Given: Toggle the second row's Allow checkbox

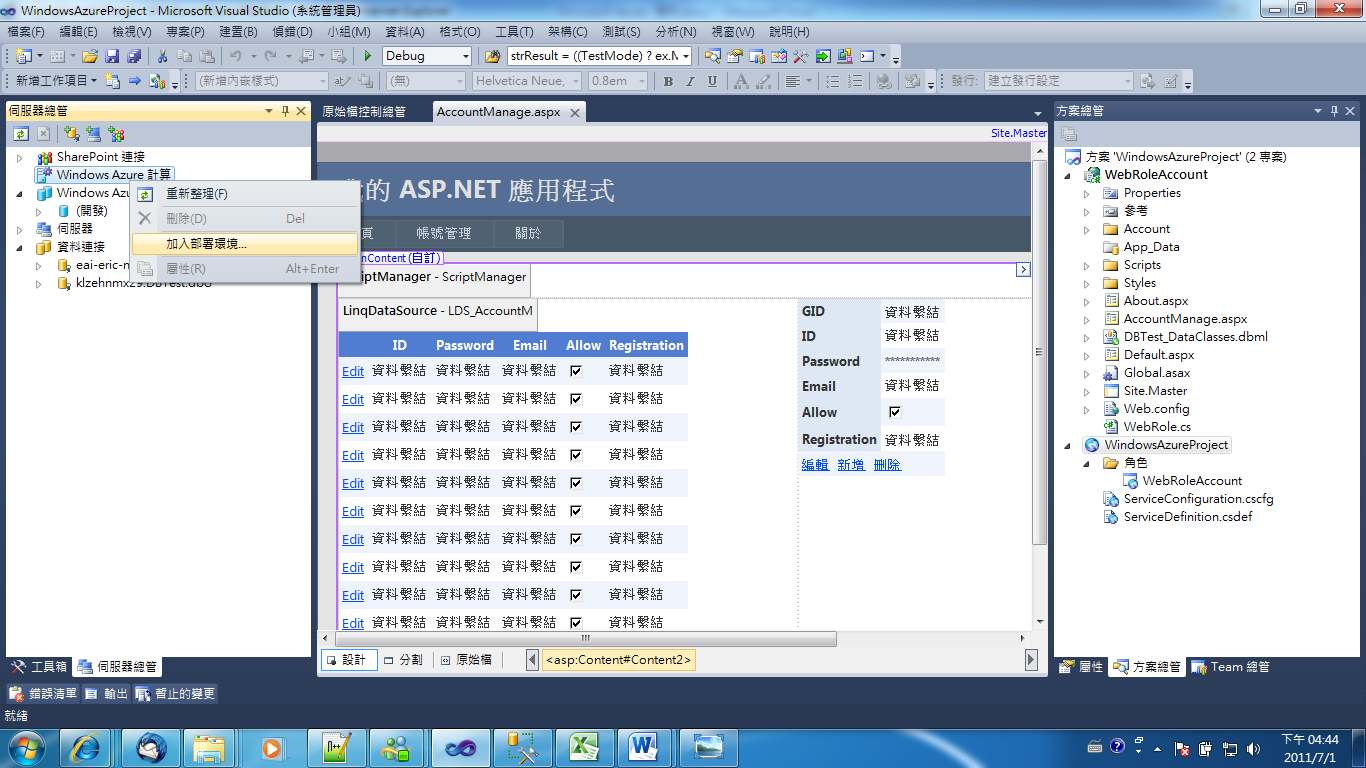Looking at the screenshot, I should (576, 398).
